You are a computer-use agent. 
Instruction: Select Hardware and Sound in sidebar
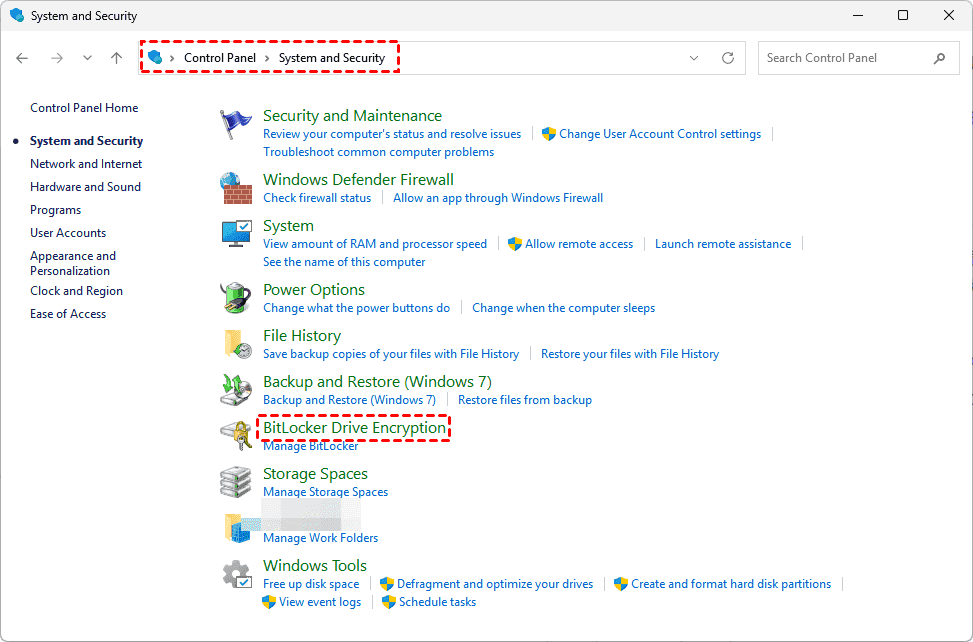tap(85, 187)
